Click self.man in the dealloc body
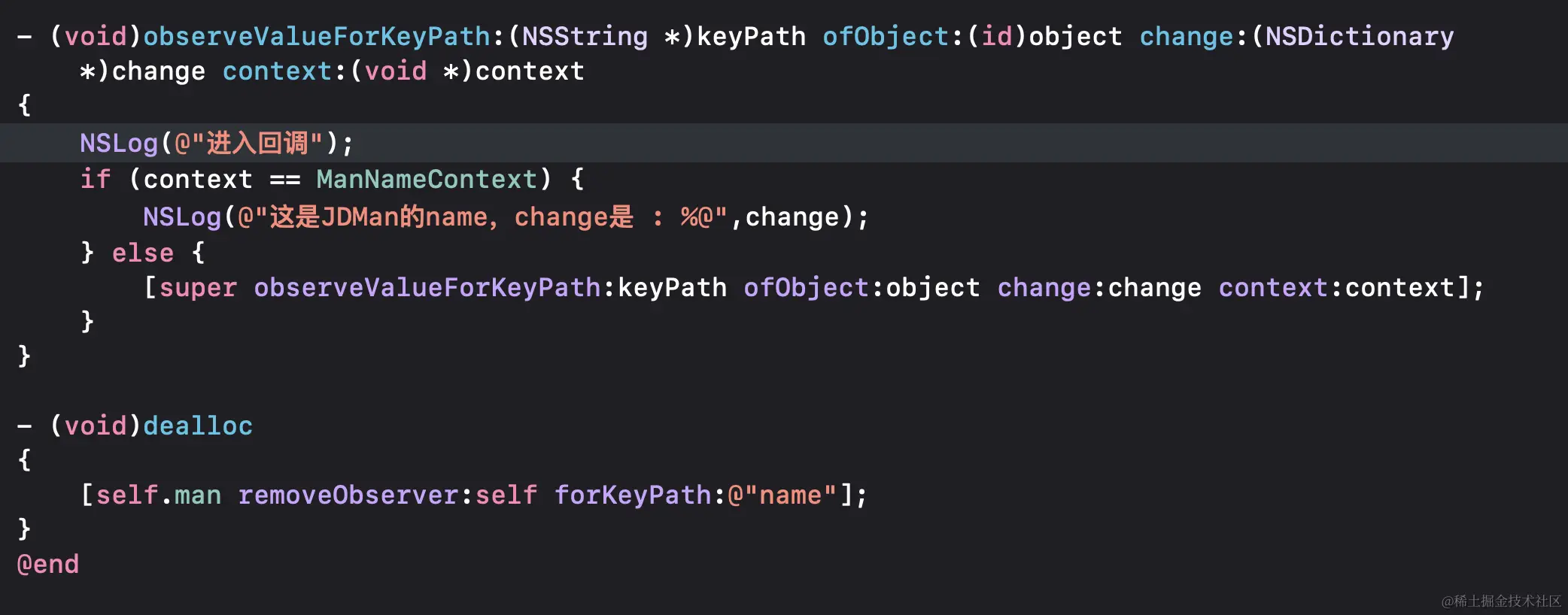The image size is (1568, 615). [x=159, y=495]
